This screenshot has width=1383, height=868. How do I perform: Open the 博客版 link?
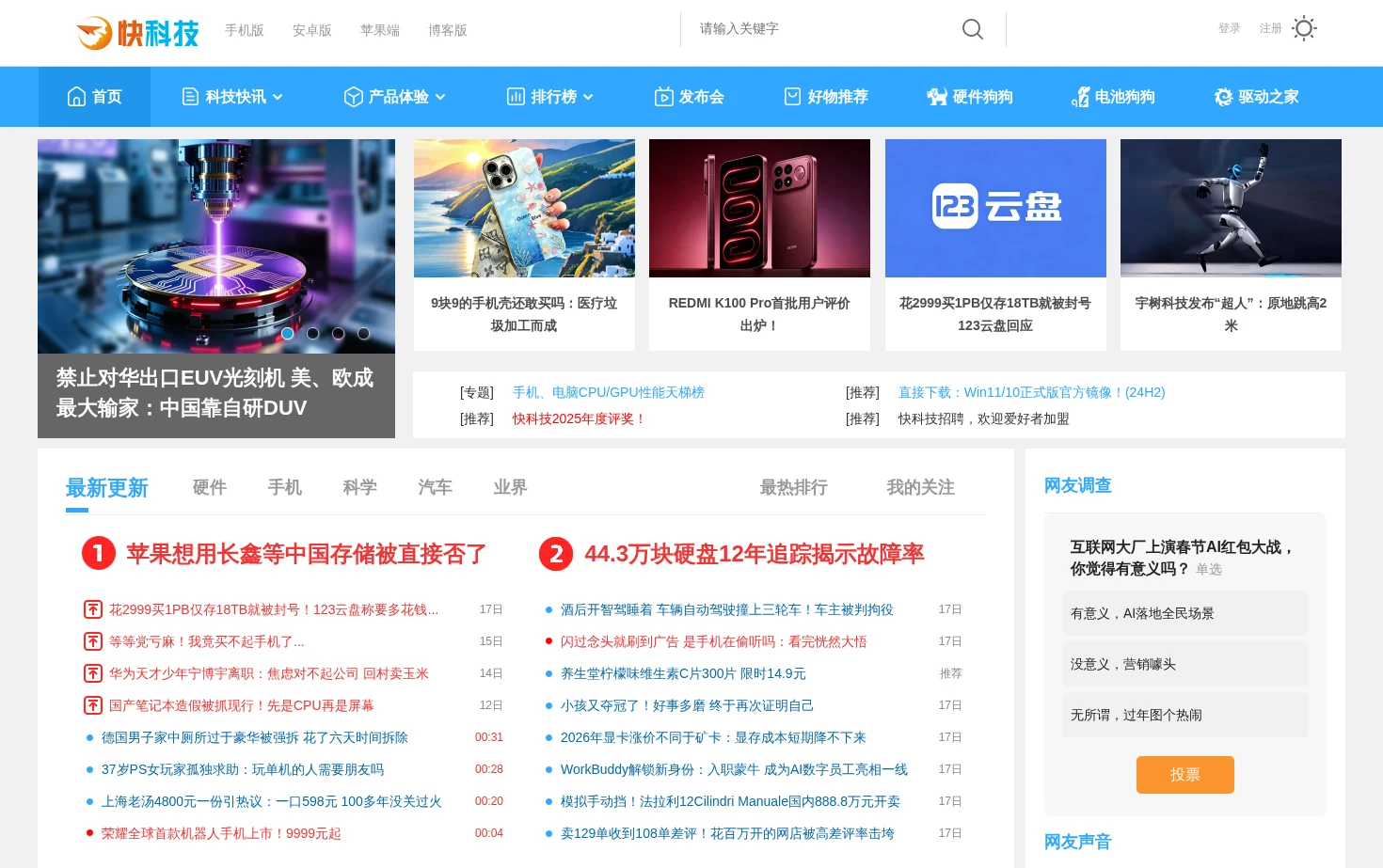(448, 30)
